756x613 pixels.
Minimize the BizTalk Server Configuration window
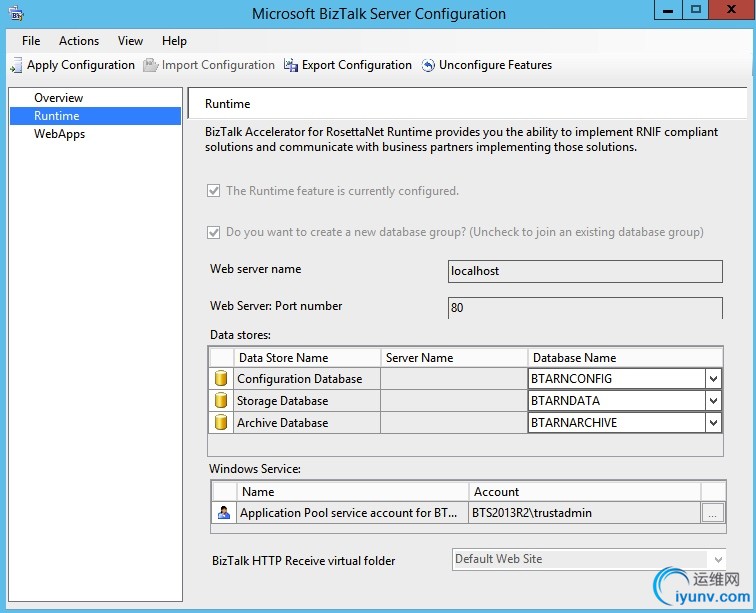click(x=668, y=10)
